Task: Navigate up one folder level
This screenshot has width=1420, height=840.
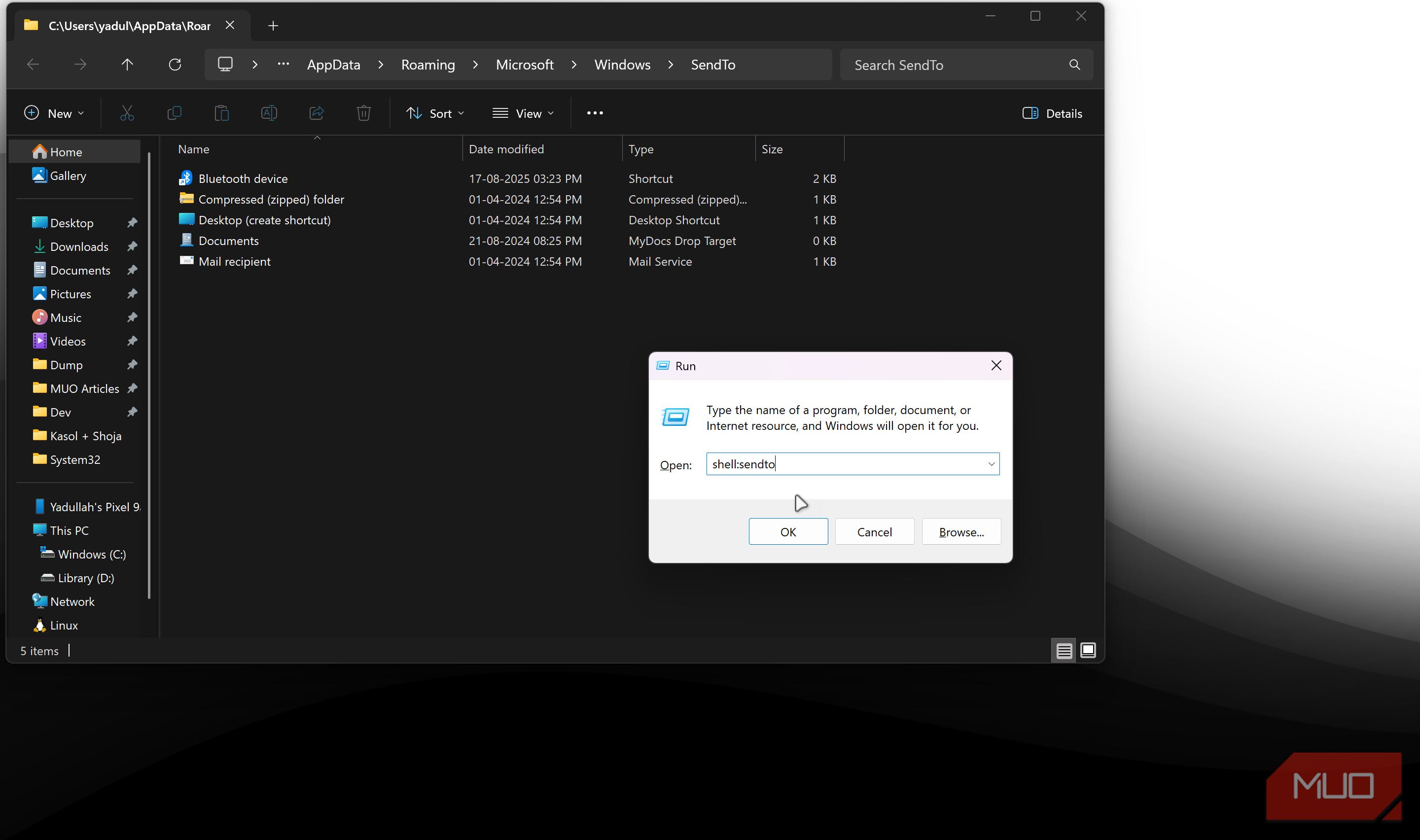Action: coord(127,64)
